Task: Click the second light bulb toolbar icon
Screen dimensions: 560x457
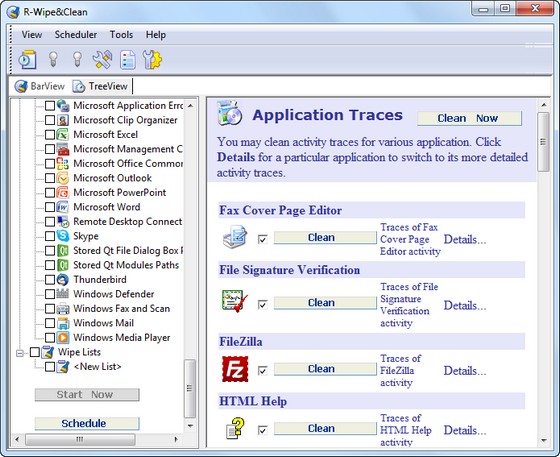Action: pos(78,59)
